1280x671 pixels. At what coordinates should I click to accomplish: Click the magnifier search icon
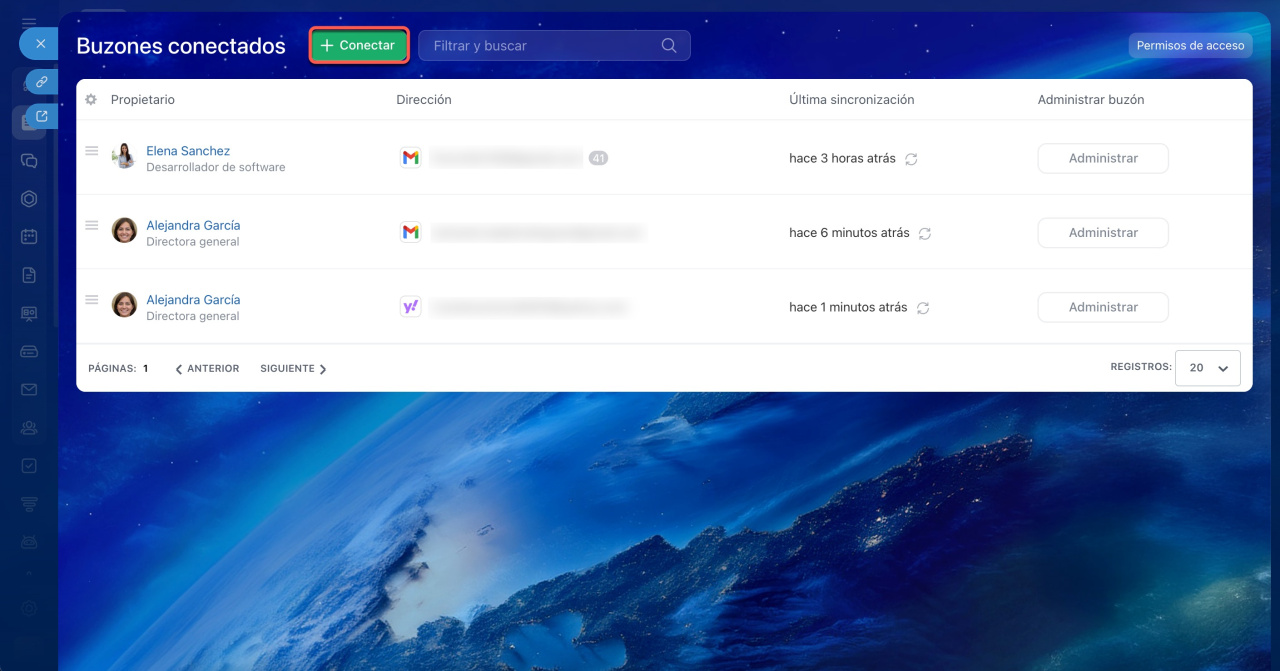669,46
